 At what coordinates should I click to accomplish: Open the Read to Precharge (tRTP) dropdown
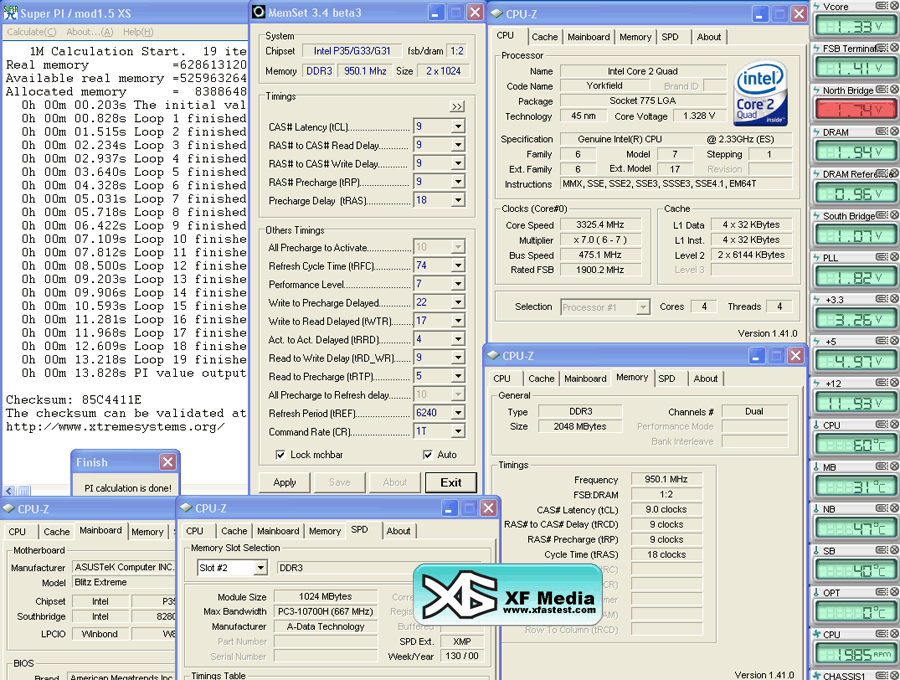458,376
